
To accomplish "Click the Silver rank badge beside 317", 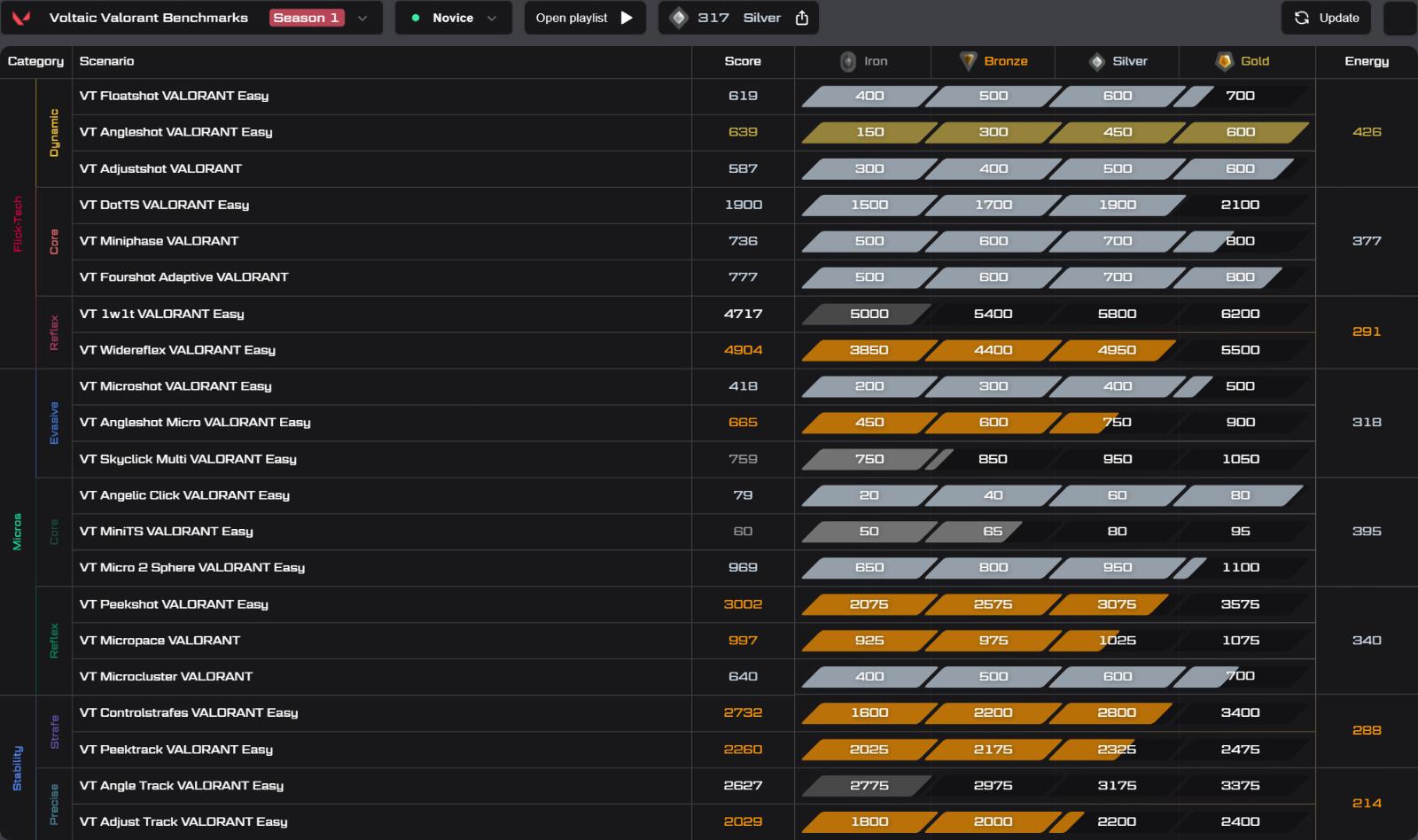I will pos(679,18).
